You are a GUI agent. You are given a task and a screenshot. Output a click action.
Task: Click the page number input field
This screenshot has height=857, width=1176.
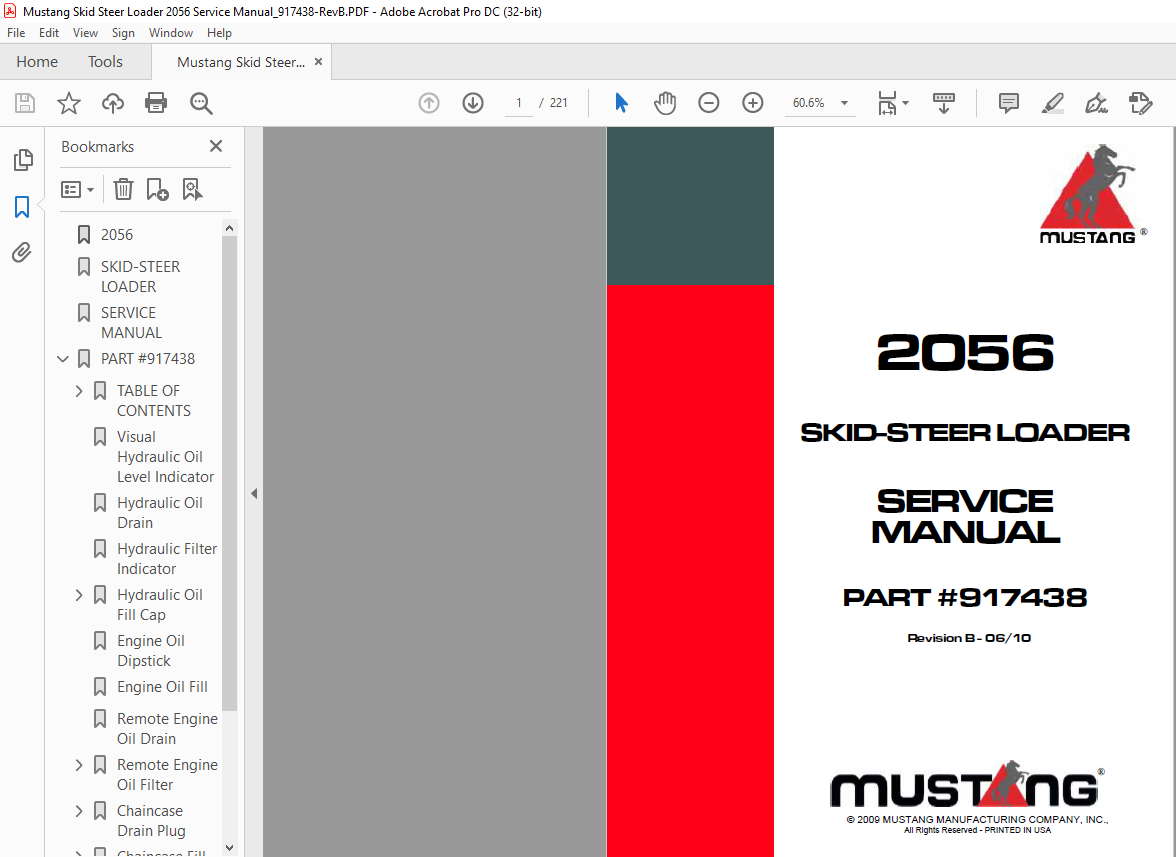click(518, 103)
